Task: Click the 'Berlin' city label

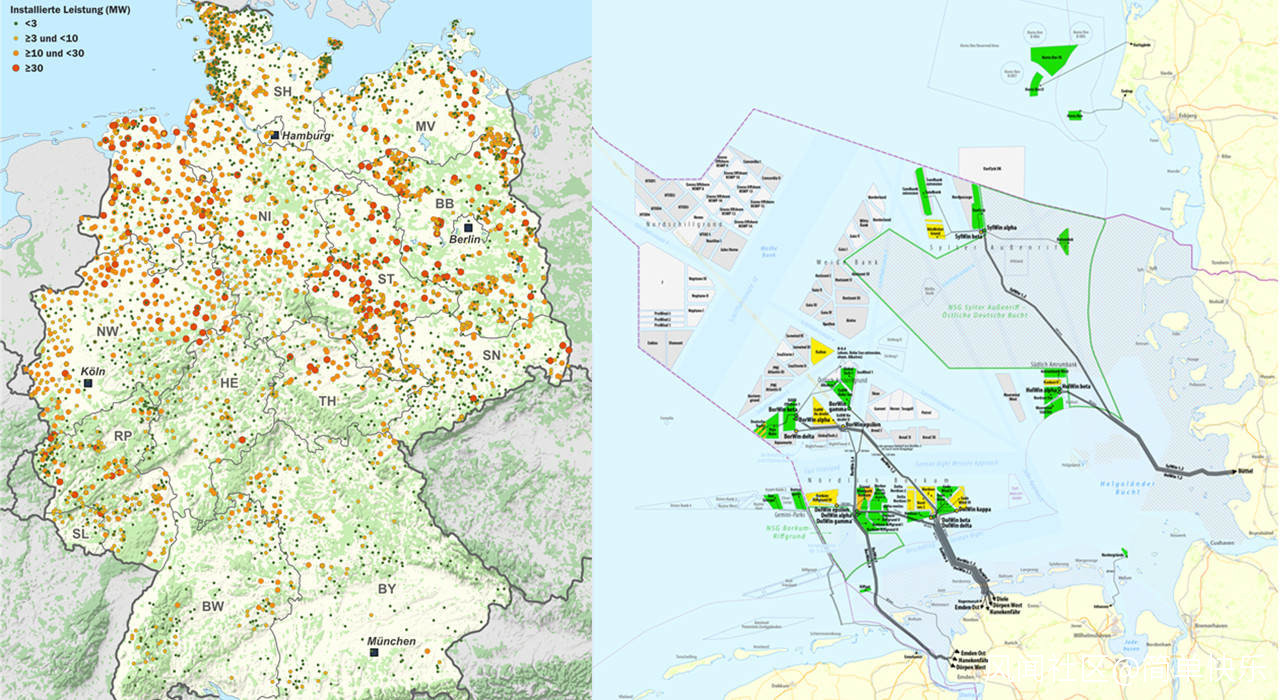Action: [x=467, y=241]
